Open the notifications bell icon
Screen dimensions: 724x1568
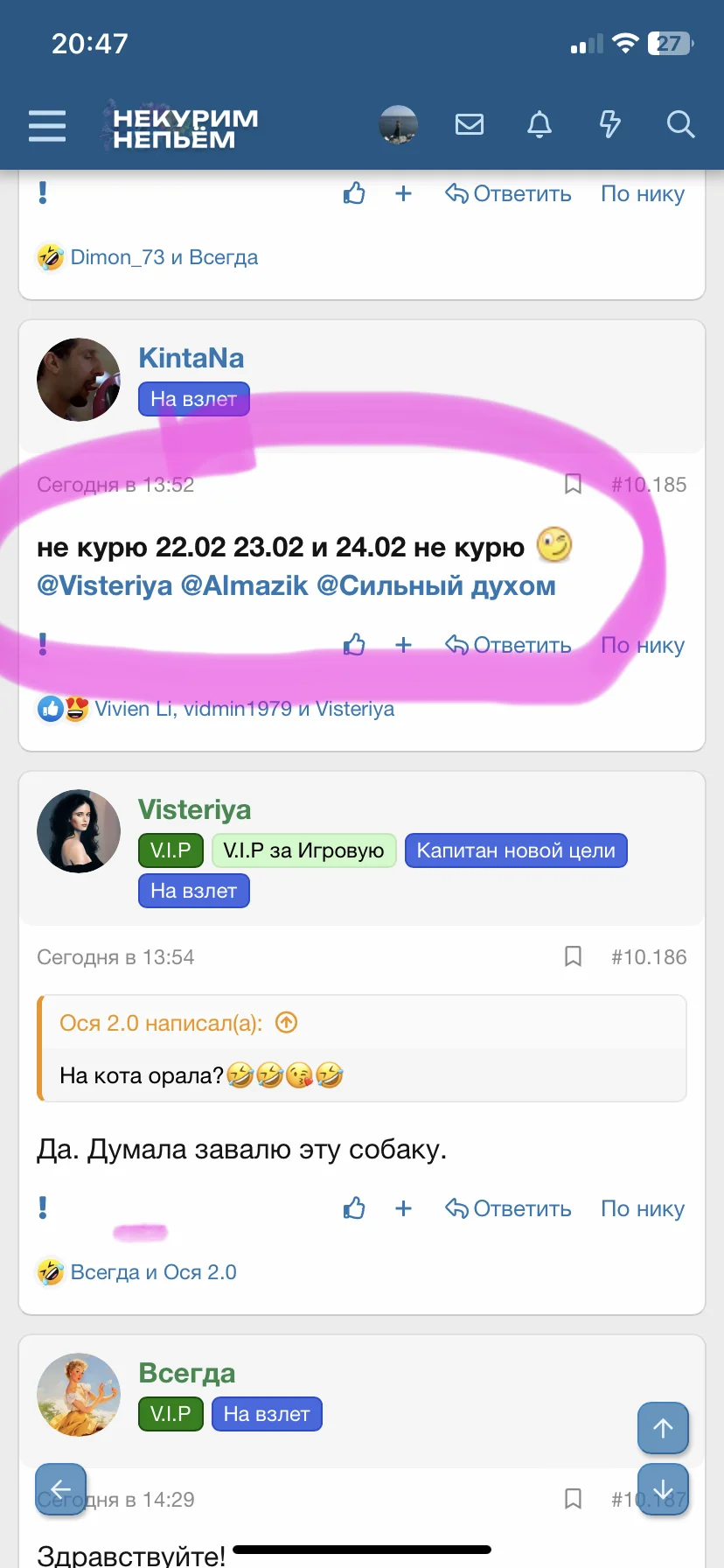pos(540,125)
